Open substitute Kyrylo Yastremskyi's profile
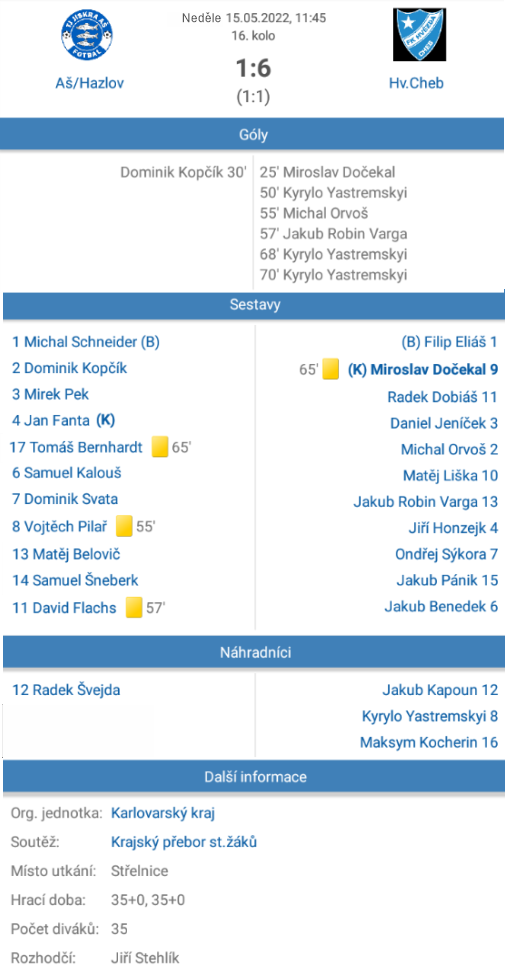The height and width of the screenshot is (979, 505). (430, 716)
